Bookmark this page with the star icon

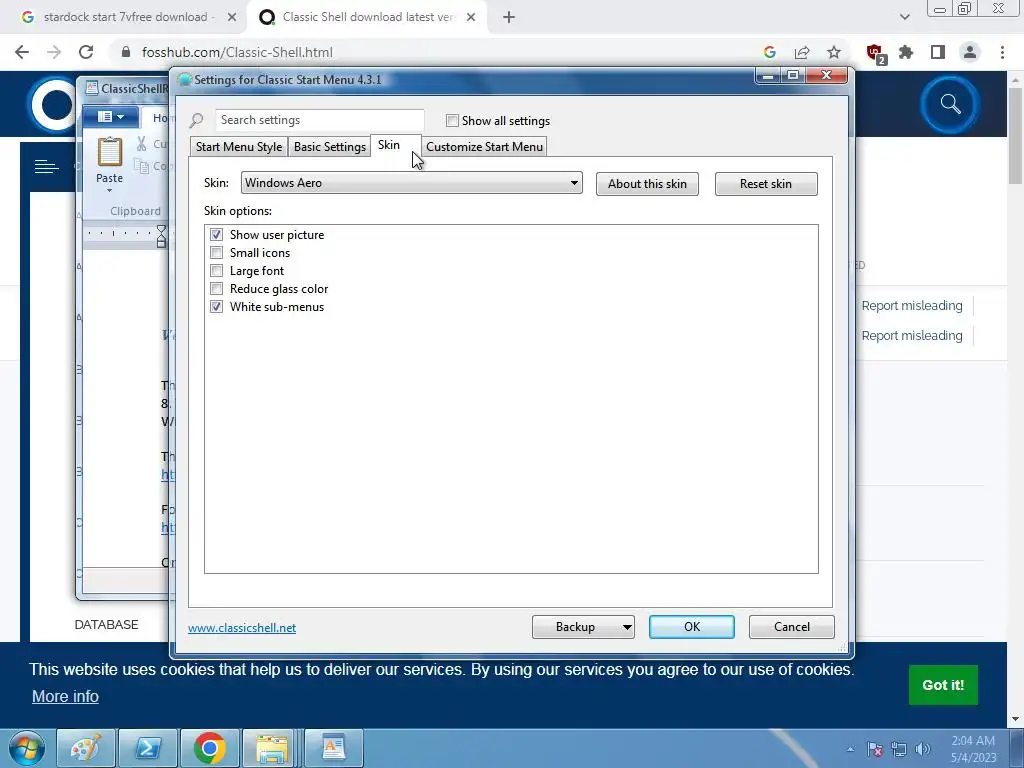coord(833,52)
